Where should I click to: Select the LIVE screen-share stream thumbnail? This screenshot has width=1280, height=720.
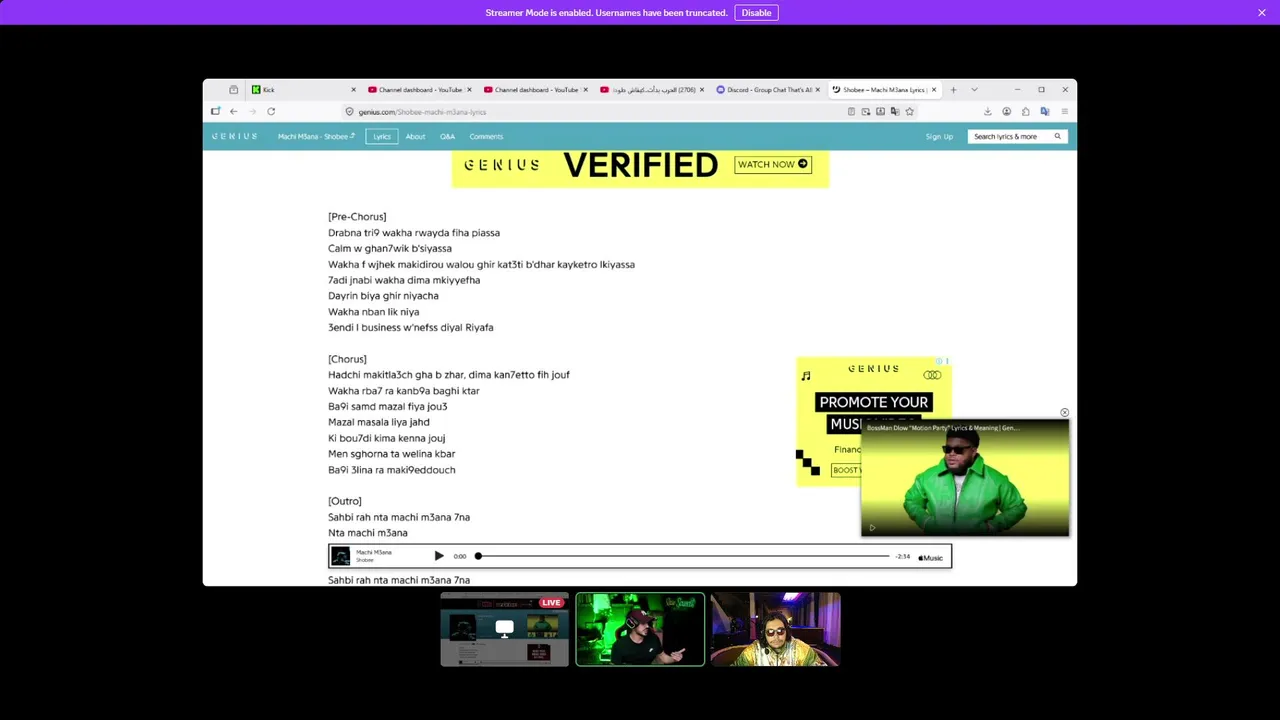coord(505,629)
